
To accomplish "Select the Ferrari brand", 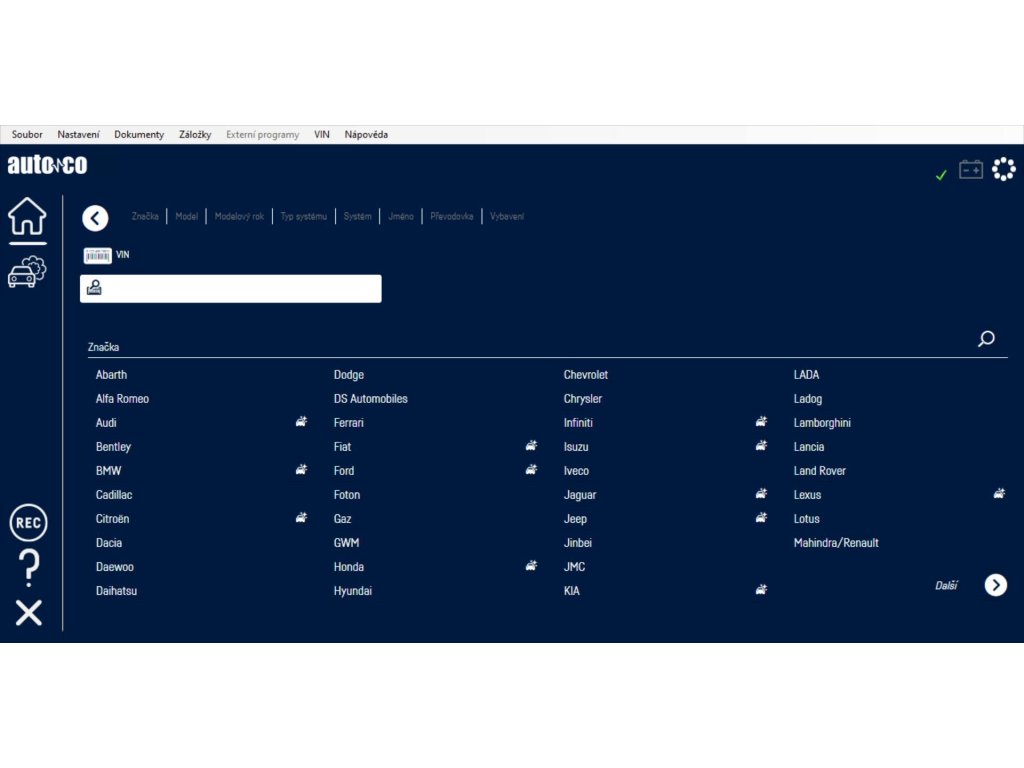I will pos(349,423).
